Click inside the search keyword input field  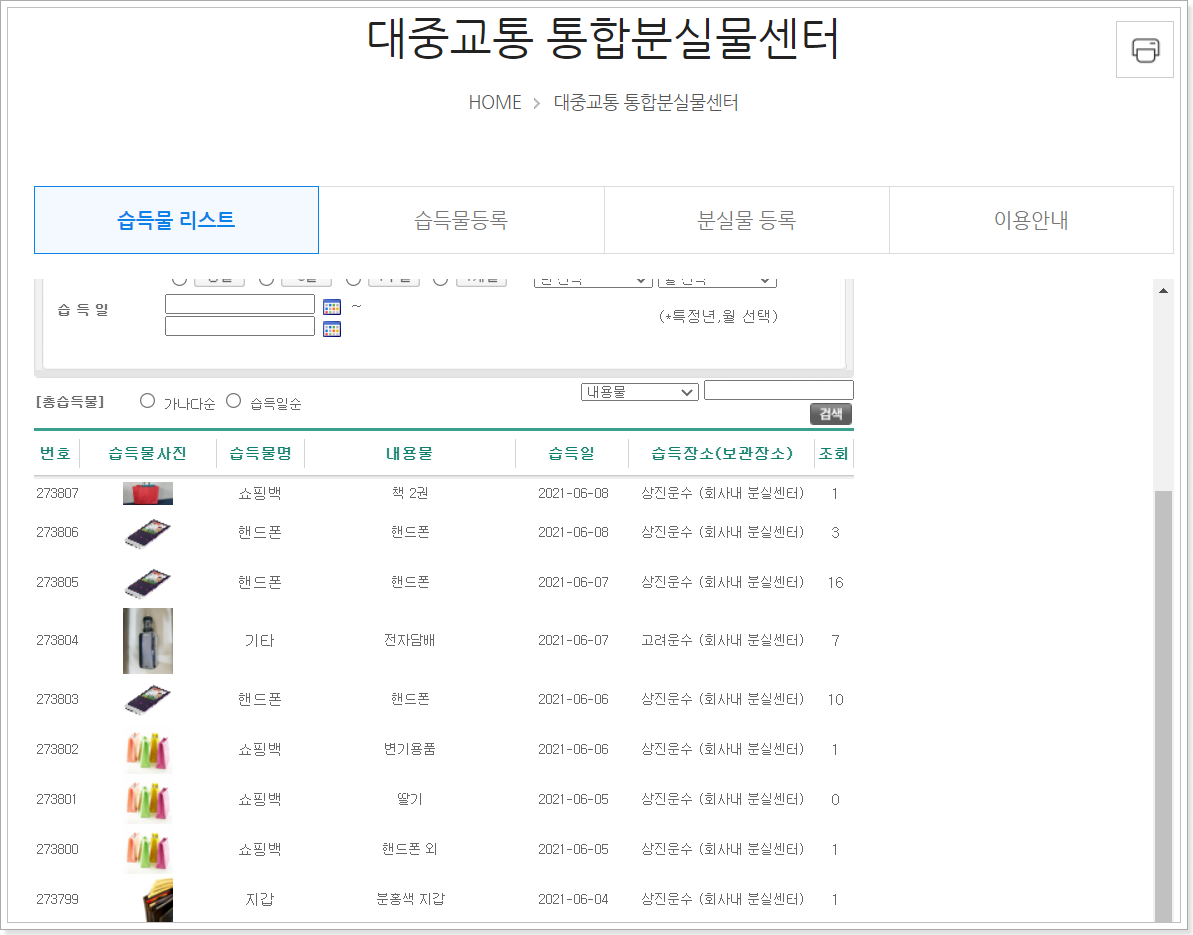tap(778, 390)
